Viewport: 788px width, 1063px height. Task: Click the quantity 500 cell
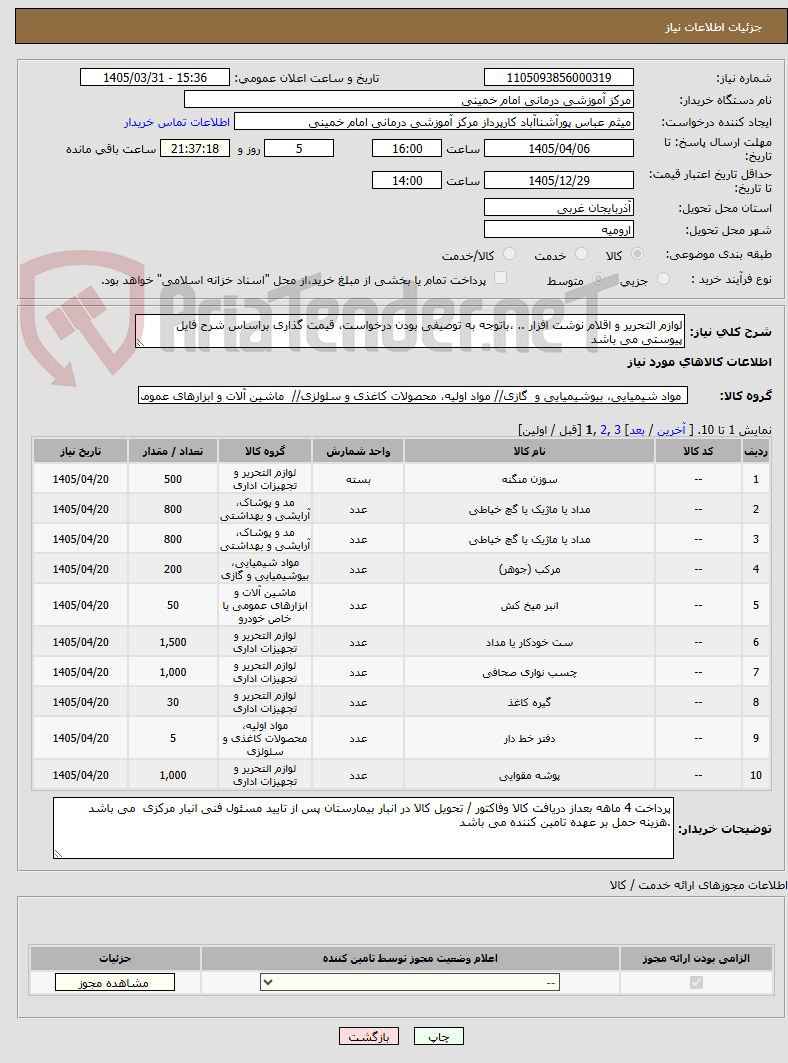pyautogui.click(x=173, y=479)
